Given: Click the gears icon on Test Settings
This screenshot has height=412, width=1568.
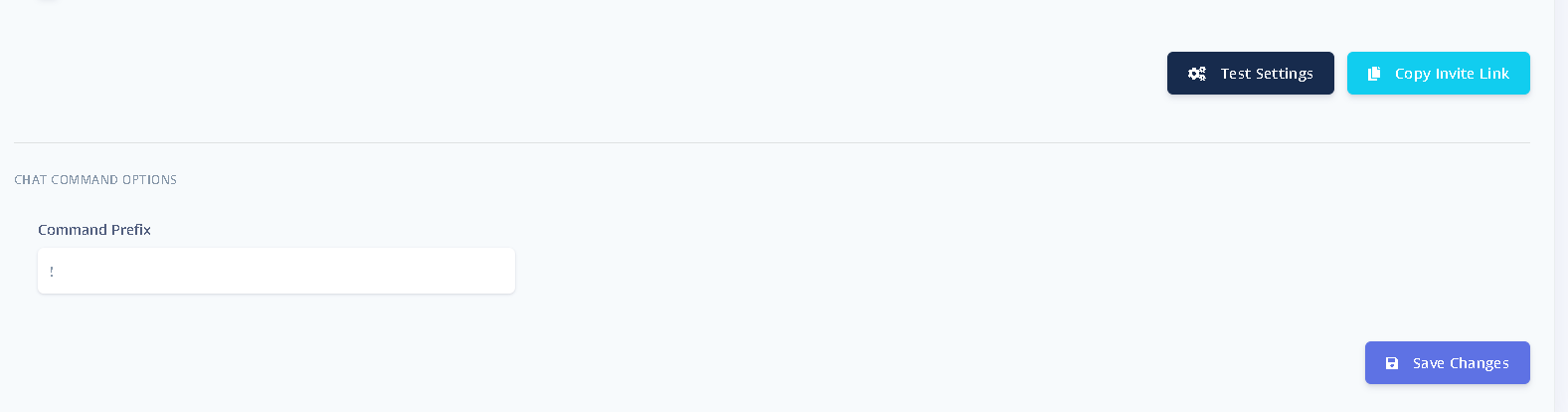Looking at the screenshot, I should [1197, 74].
